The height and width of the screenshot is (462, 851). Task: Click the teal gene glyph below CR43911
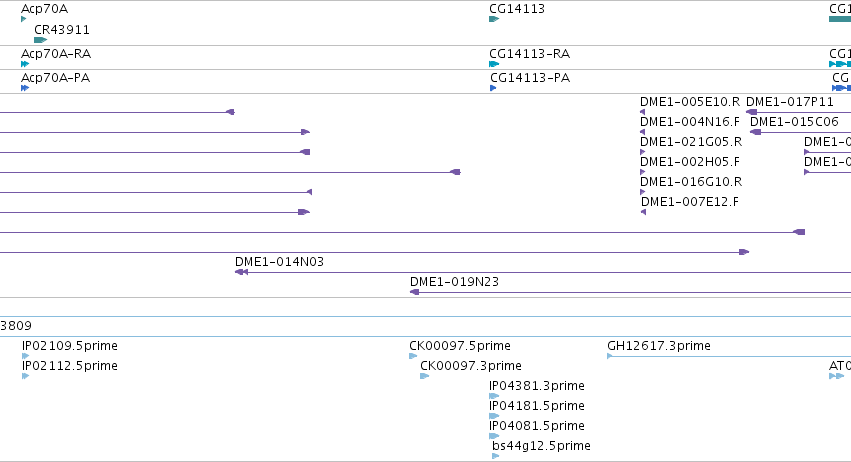pos(41,40)
